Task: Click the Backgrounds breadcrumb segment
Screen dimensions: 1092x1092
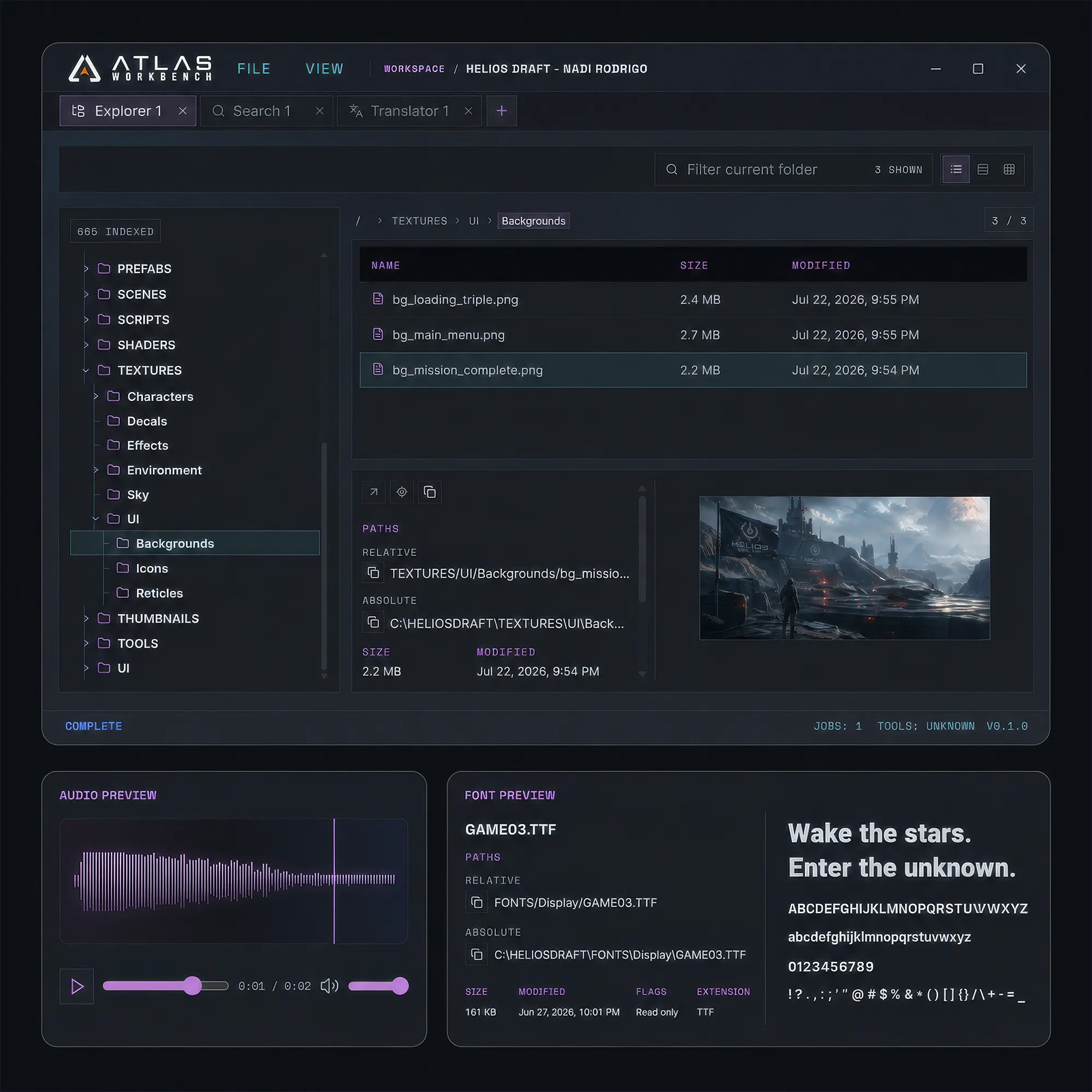Action: pyautogui.click(x=533, y=221)
